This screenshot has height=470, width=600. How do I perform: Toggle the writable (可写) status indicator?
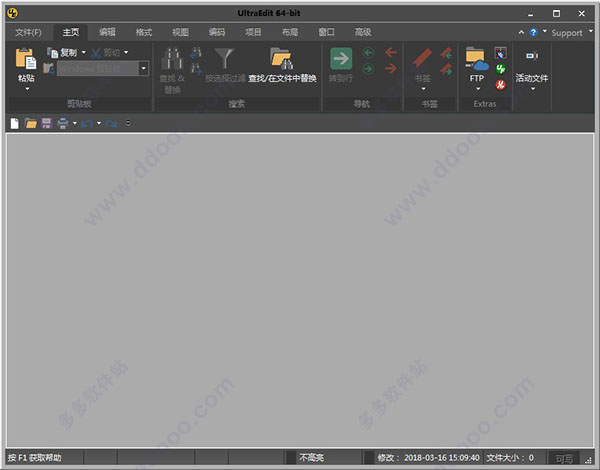(x=564, y=458)
